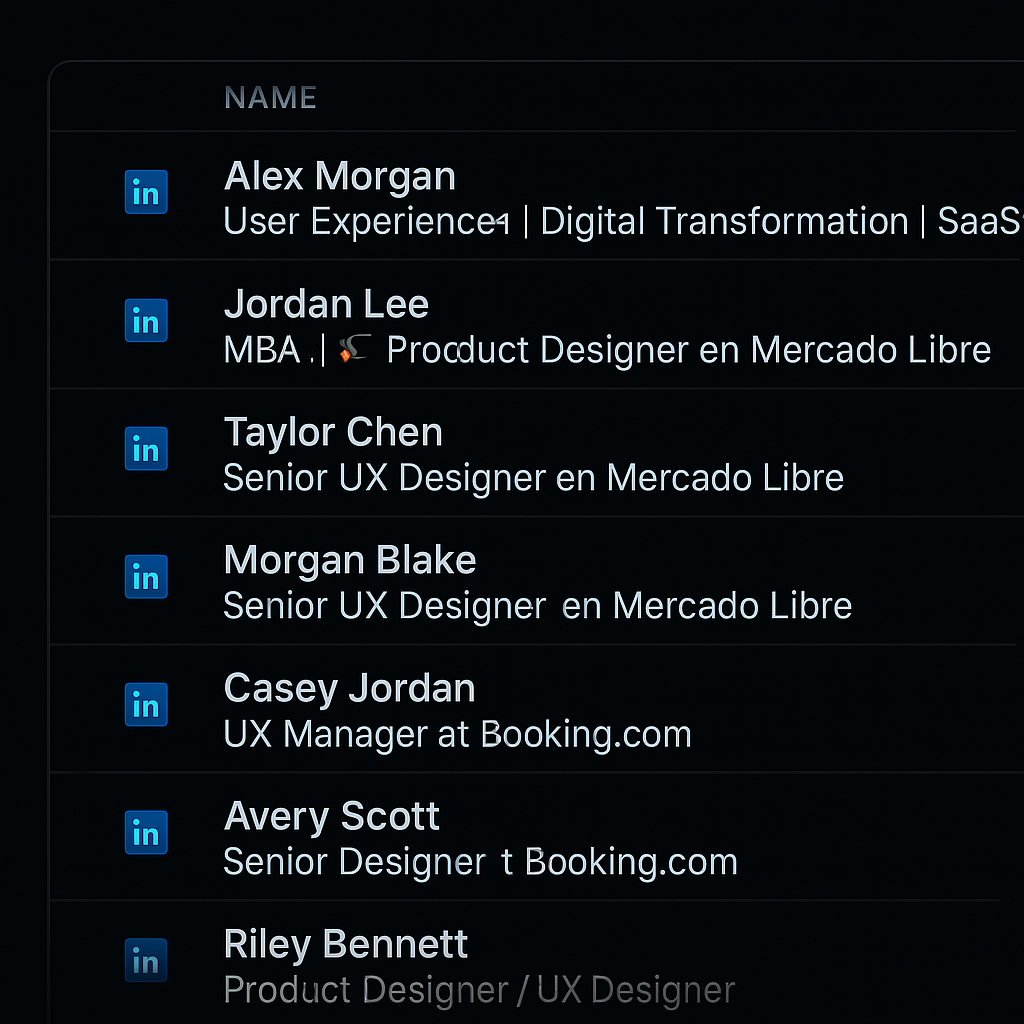
Task: Open Alex Morgan's name link
Action: tap(340, 177)
